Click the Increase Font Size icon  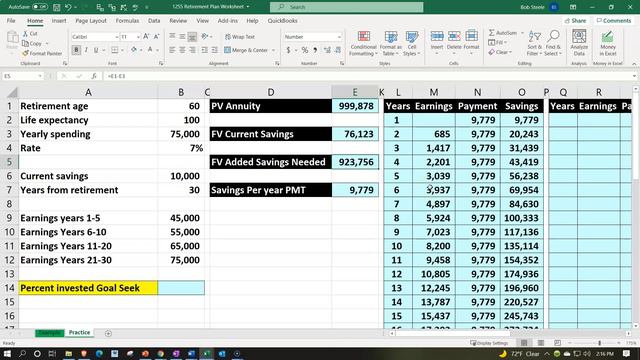pos(146,37)
